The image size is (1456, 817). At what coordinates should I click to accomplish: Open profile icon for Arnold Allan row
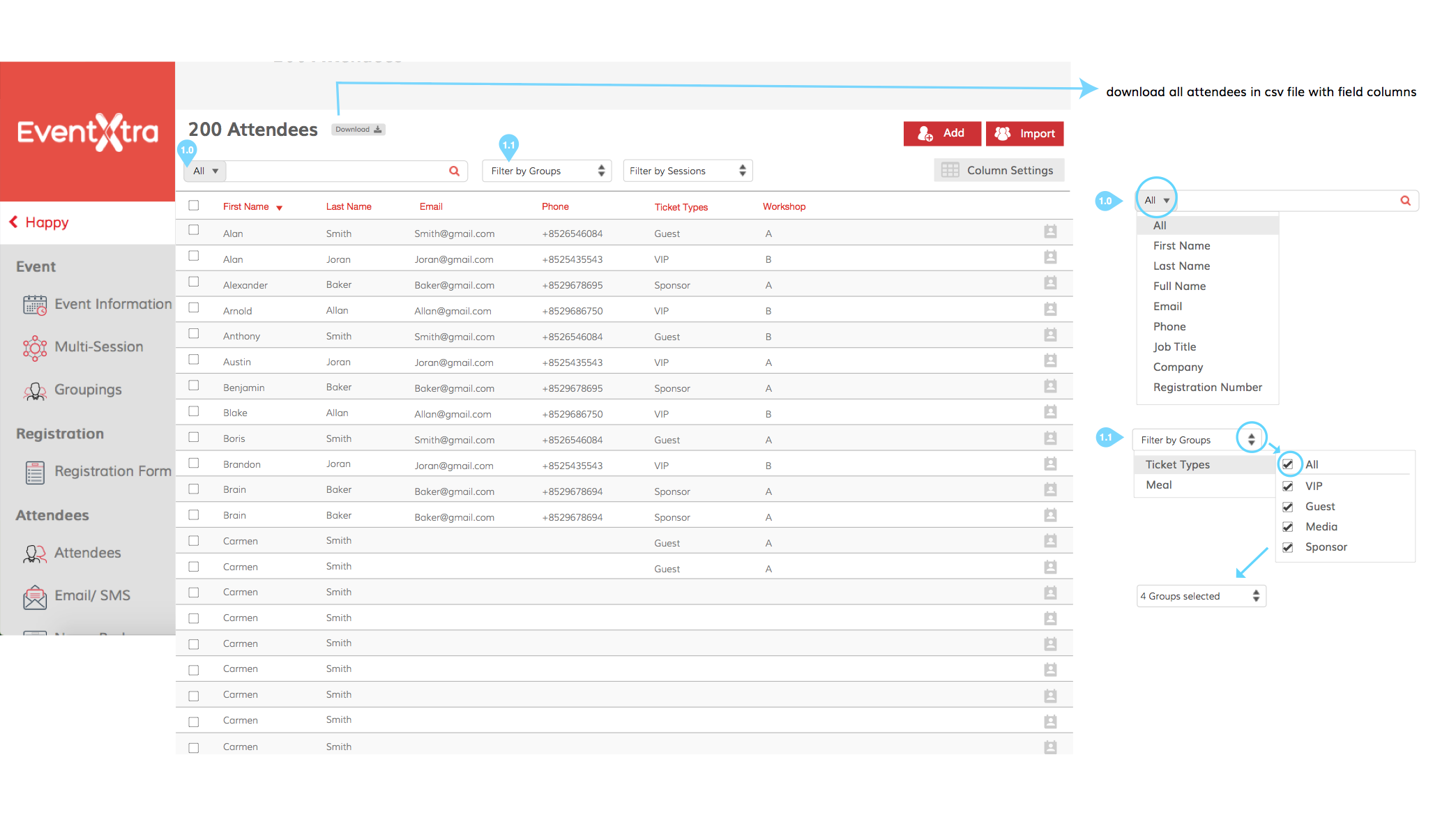click(x=1050, y=309)
